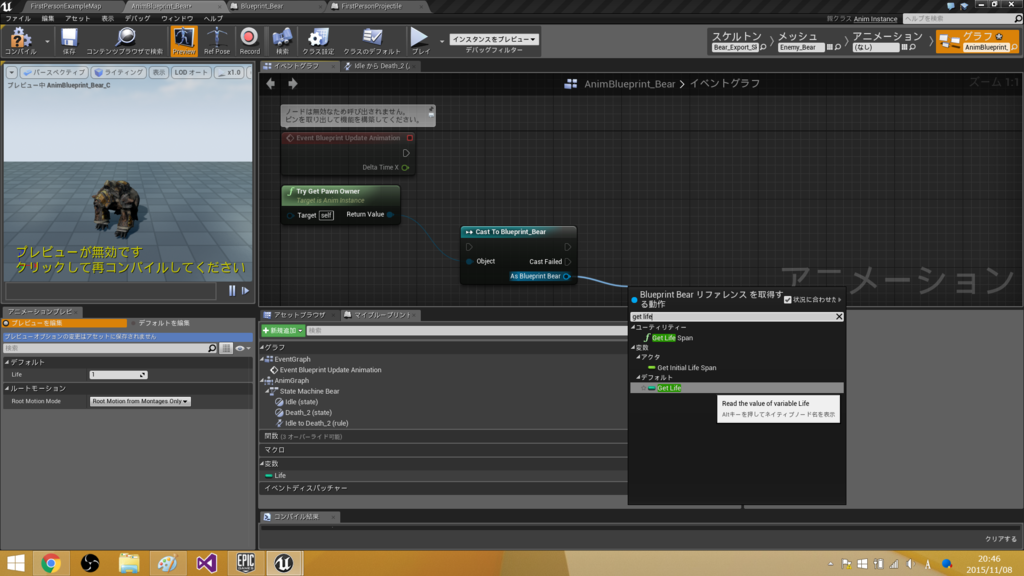This screenshot has width=1024, height=576.
Task: Click the Clear compile results button
Action: (1001, 539)
